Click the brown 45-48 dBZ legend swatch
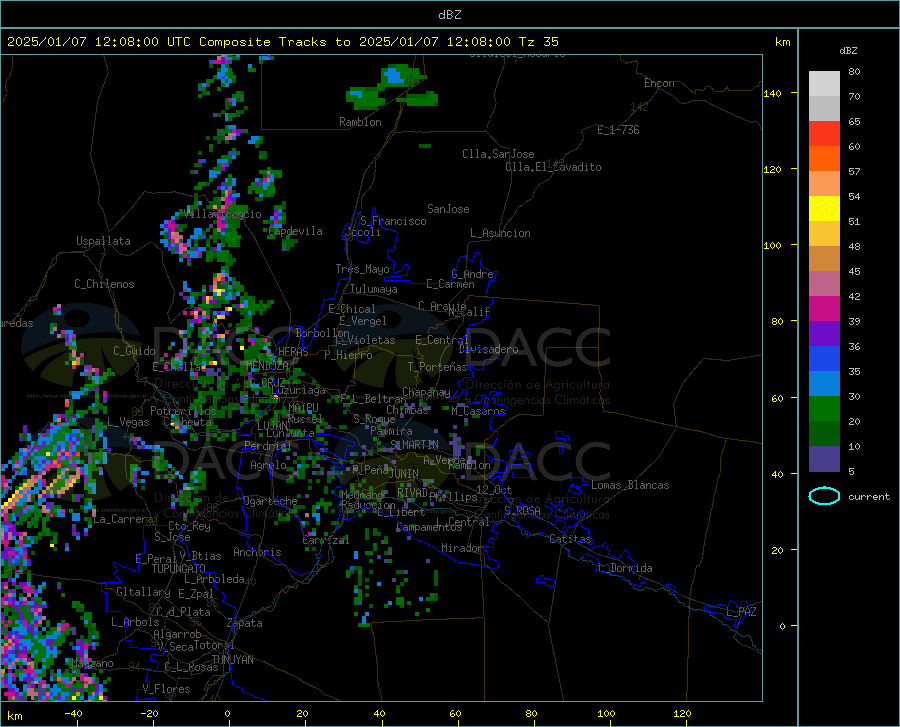 [x=824, y=259]
